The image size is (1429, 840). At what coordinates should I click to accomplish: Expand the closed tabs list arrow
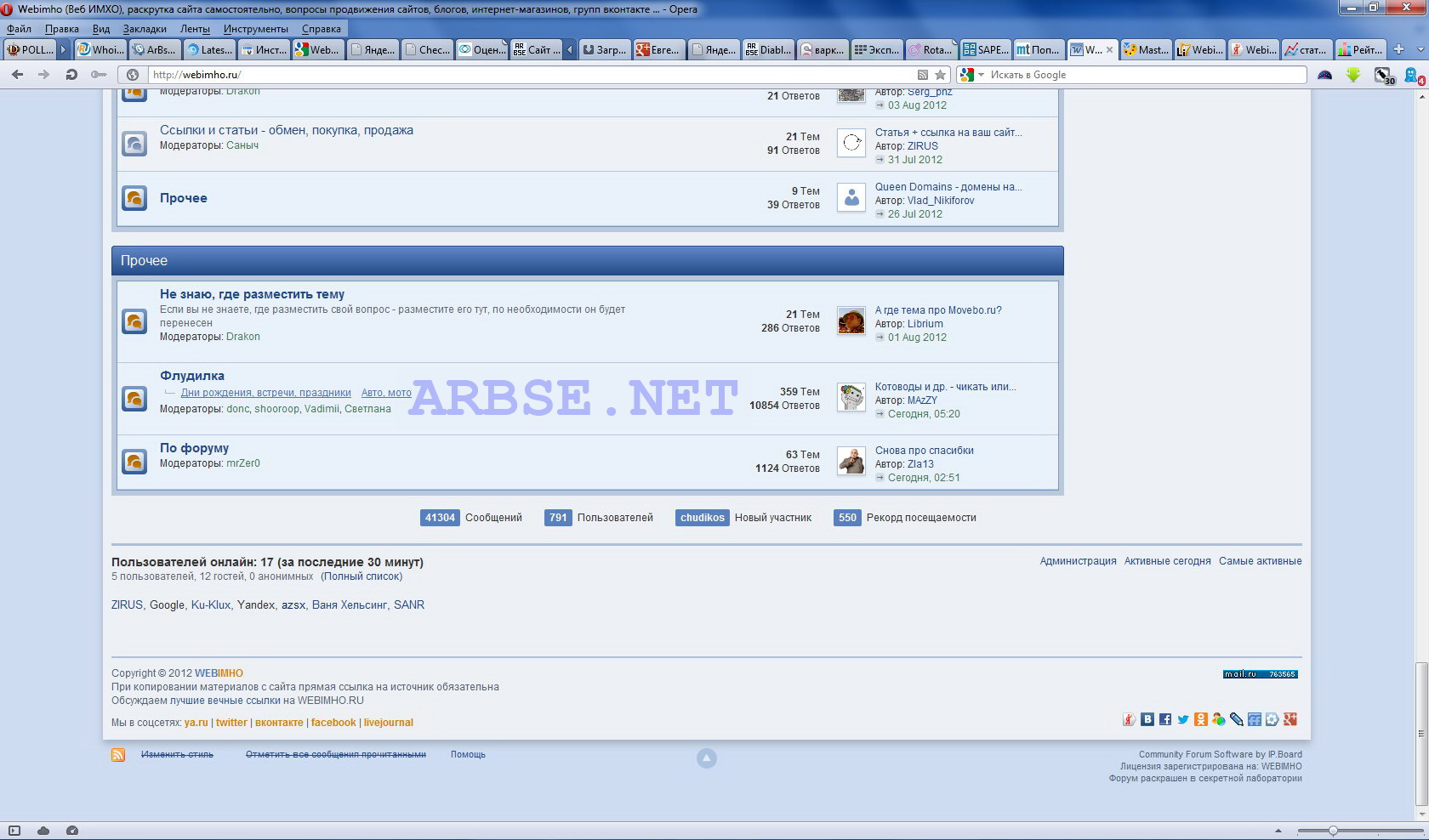1420,49
